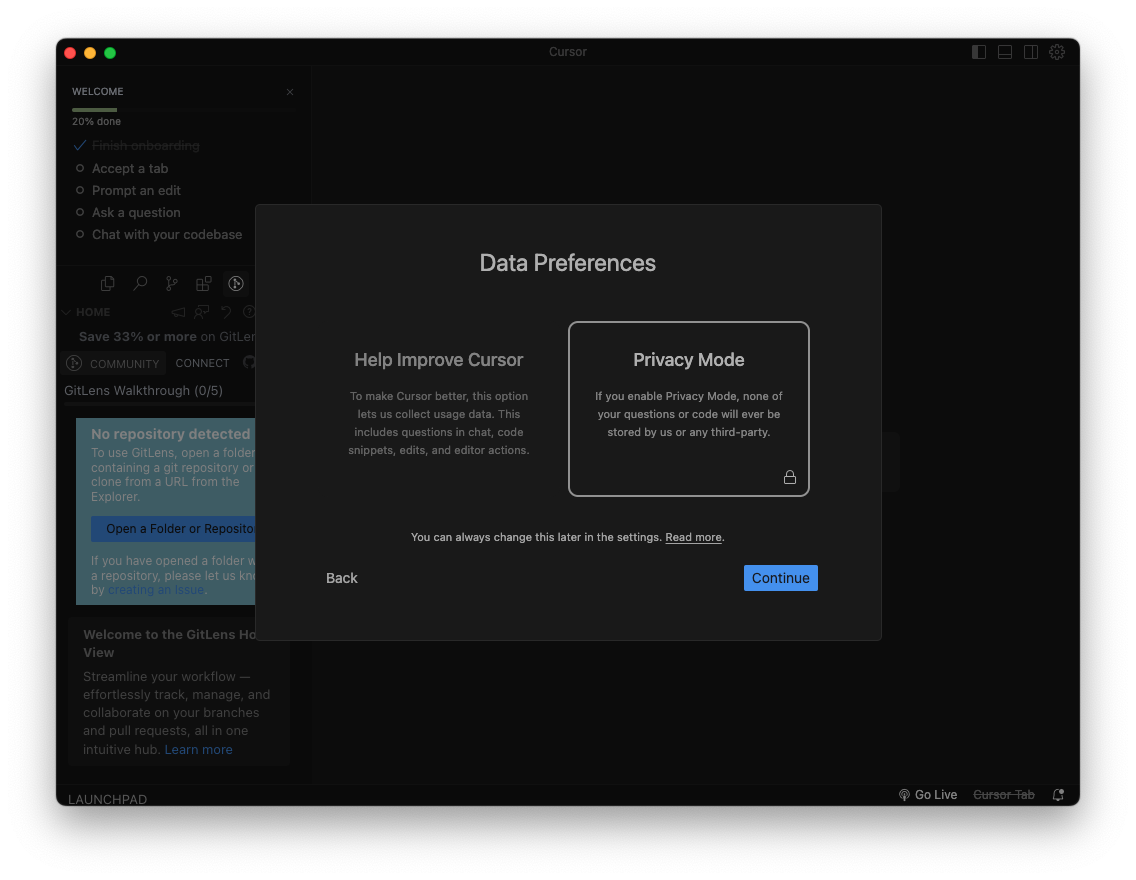Viewport: 1136px width, 880px height.
Task: Click the notifications bell in status bar
Action: pos(1058,795)
